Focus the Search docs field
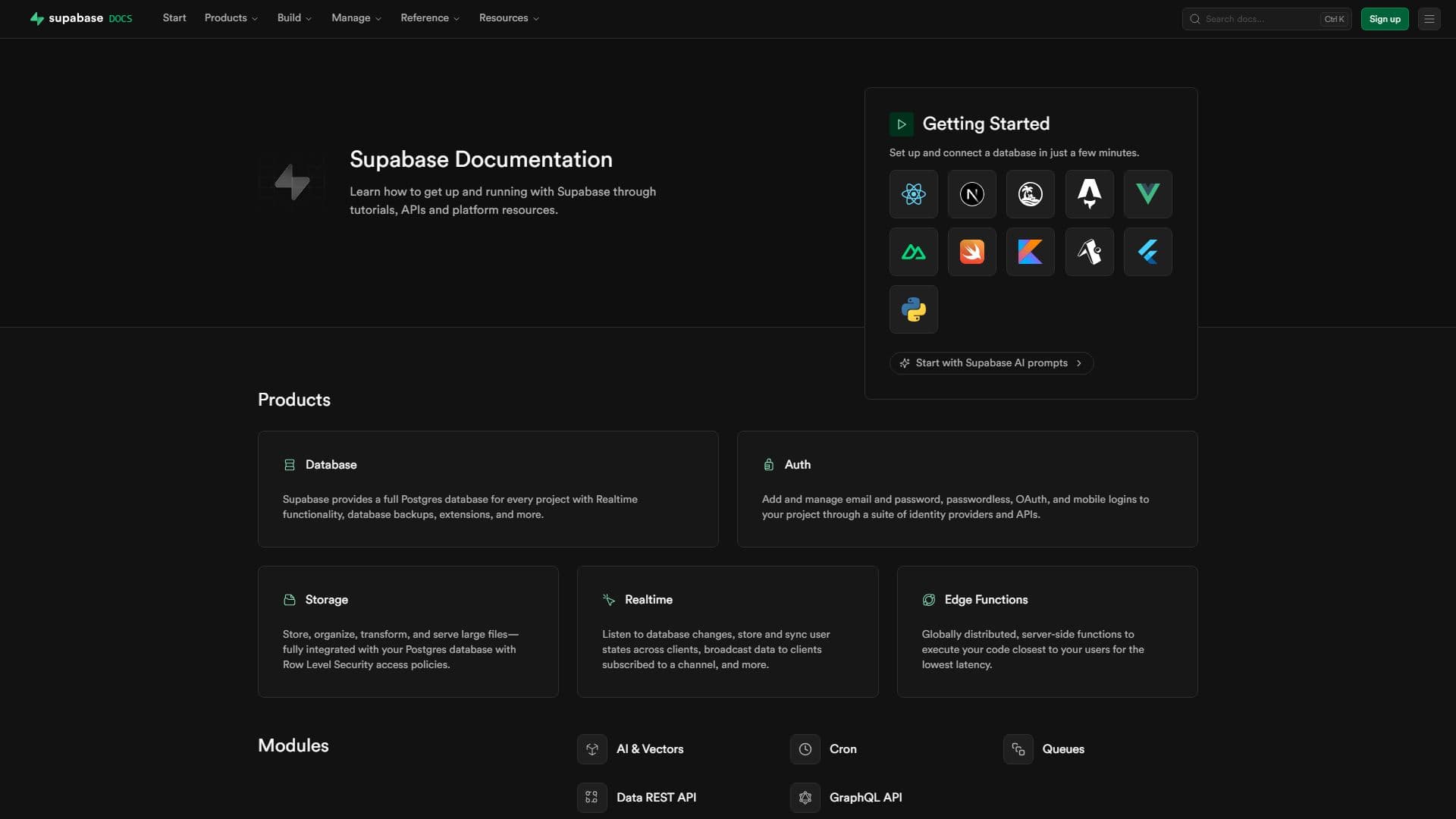 [x=1266, y=19]
